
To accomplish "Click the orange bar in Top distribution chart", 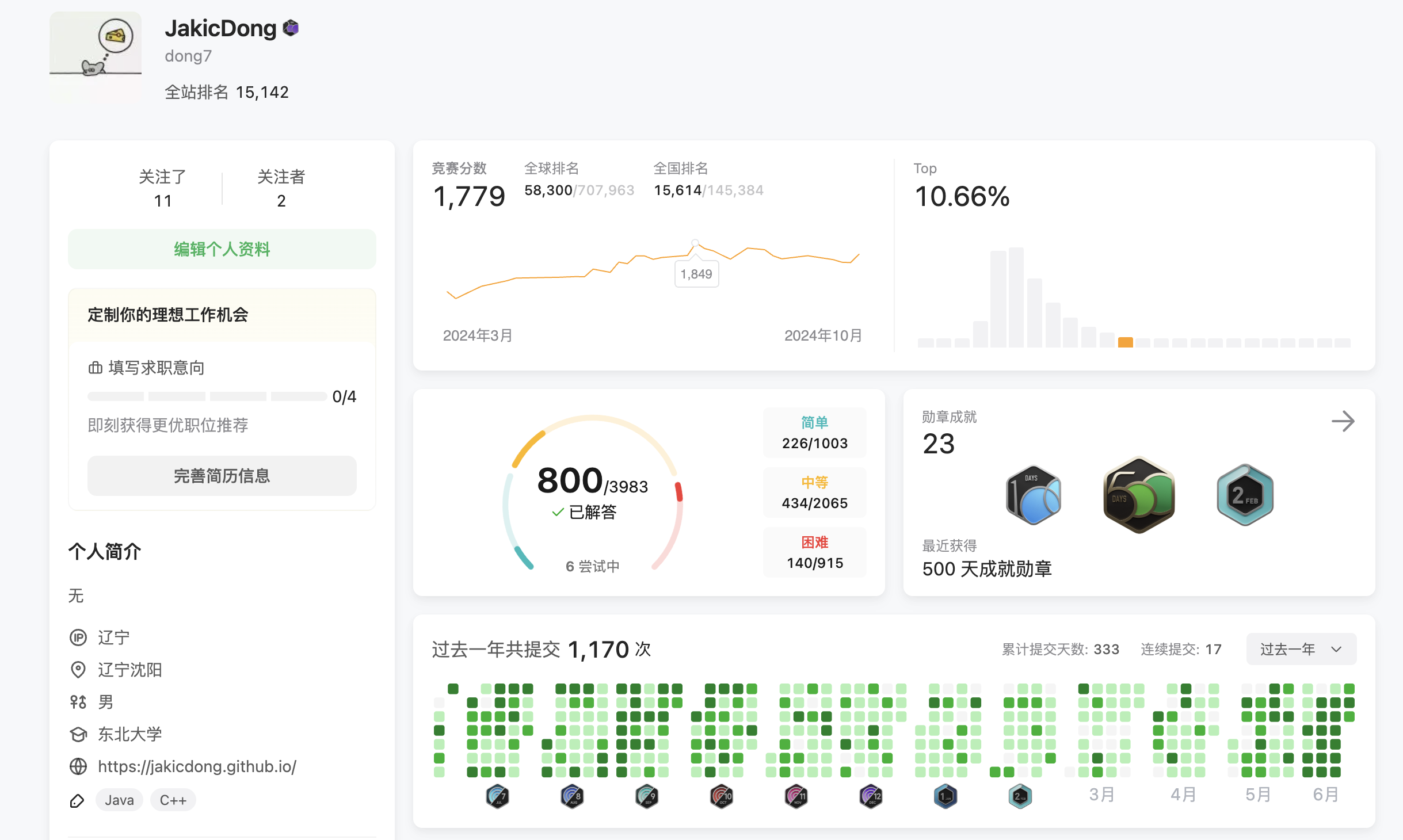I will coord(1125,342).
